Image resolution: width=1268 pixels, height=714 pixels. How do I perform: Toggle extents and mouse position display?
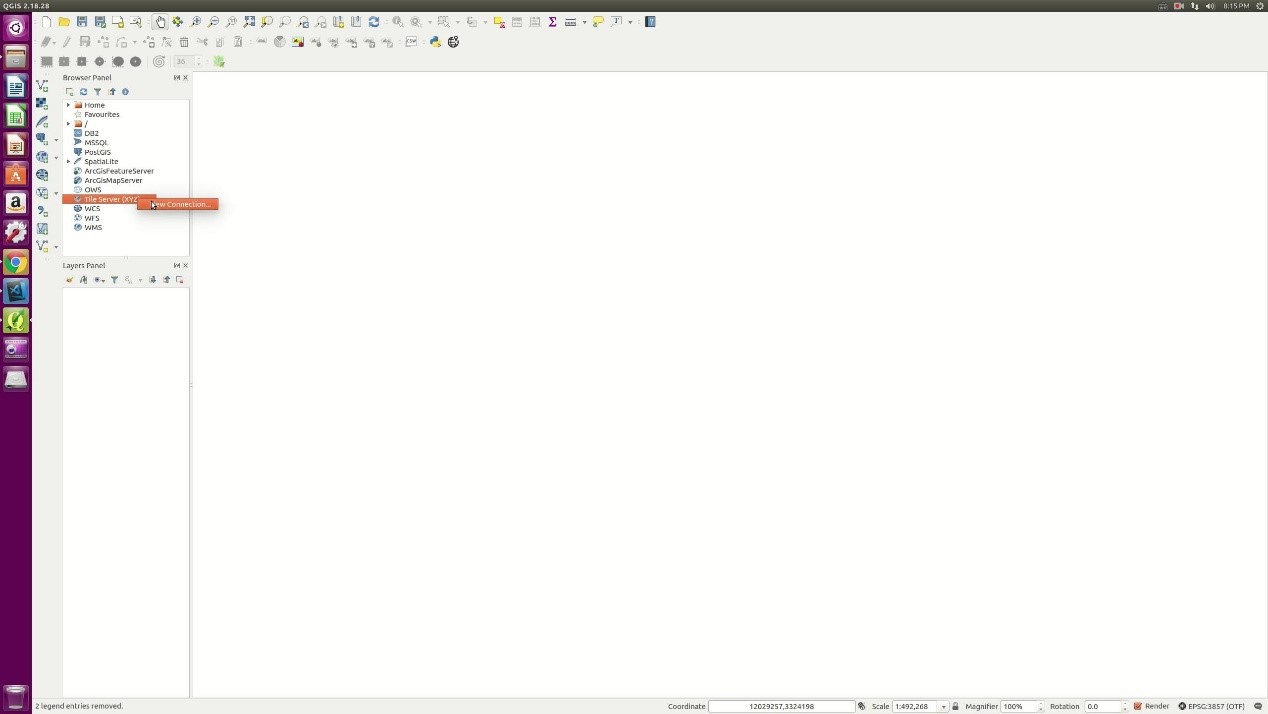(x=861, y=706)
